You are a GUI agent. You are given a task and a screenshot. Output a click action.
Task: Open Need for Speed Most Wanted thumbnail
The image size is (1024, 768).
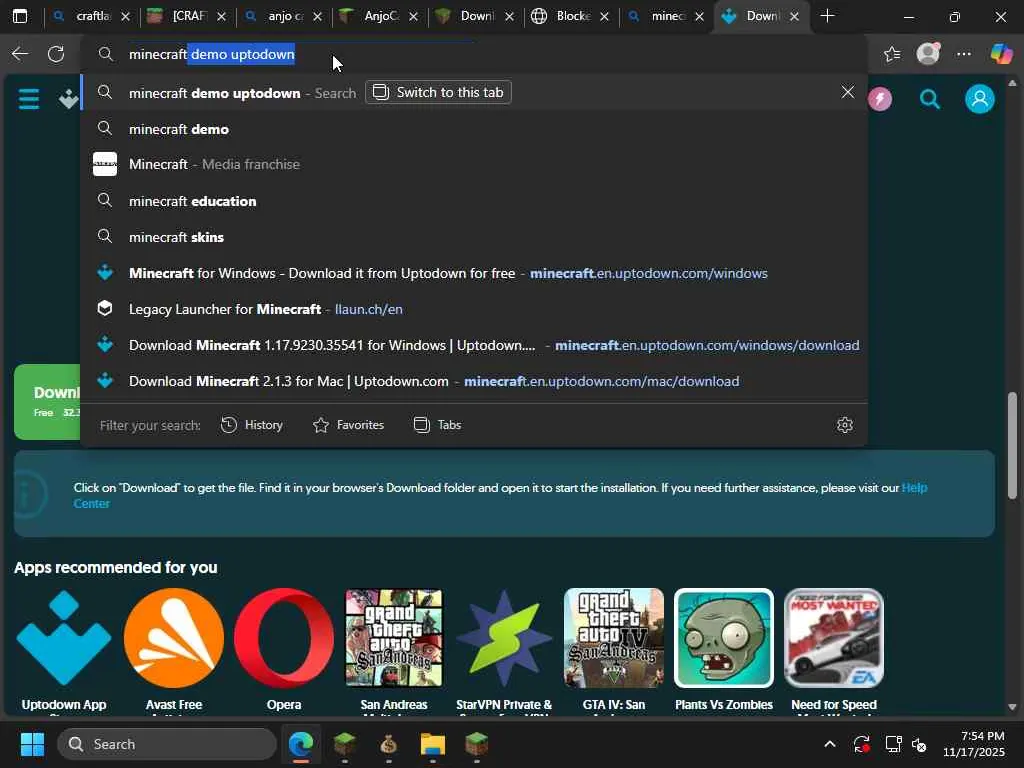tap(834, 638)
